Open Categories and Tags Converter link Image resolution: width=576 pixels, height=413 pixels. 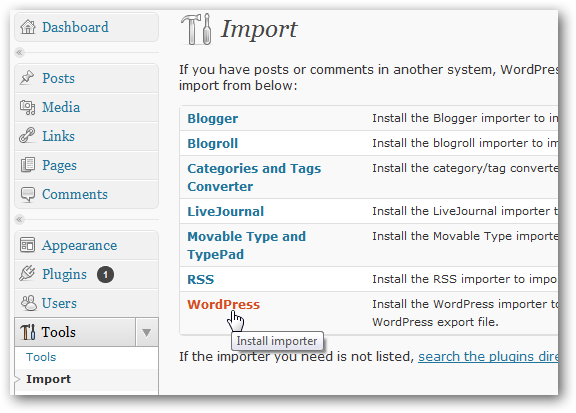click(x=254, y=177)
